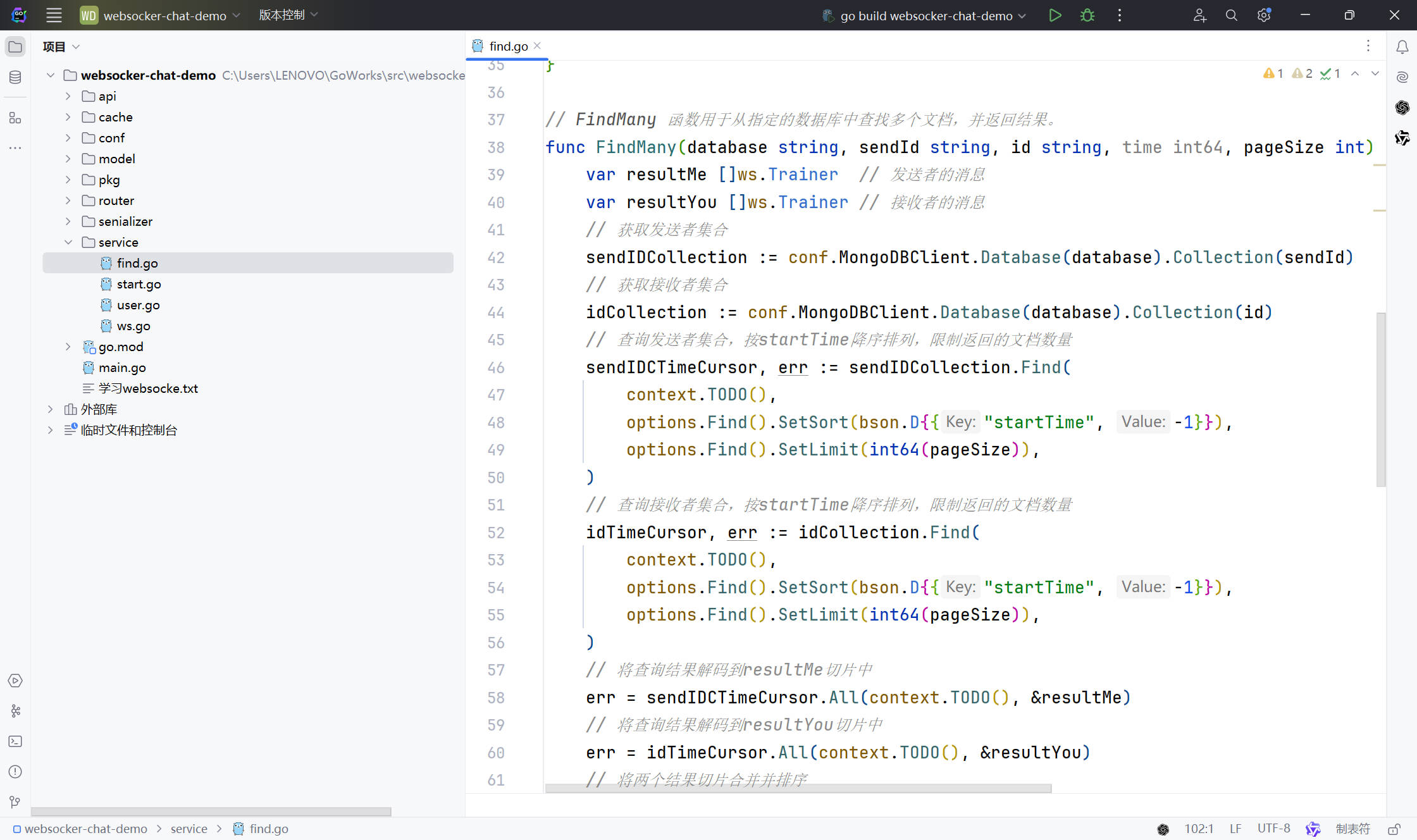Expand the senializer folder
The height and width of the screenshot is (840, 1417).
[68, 221]
